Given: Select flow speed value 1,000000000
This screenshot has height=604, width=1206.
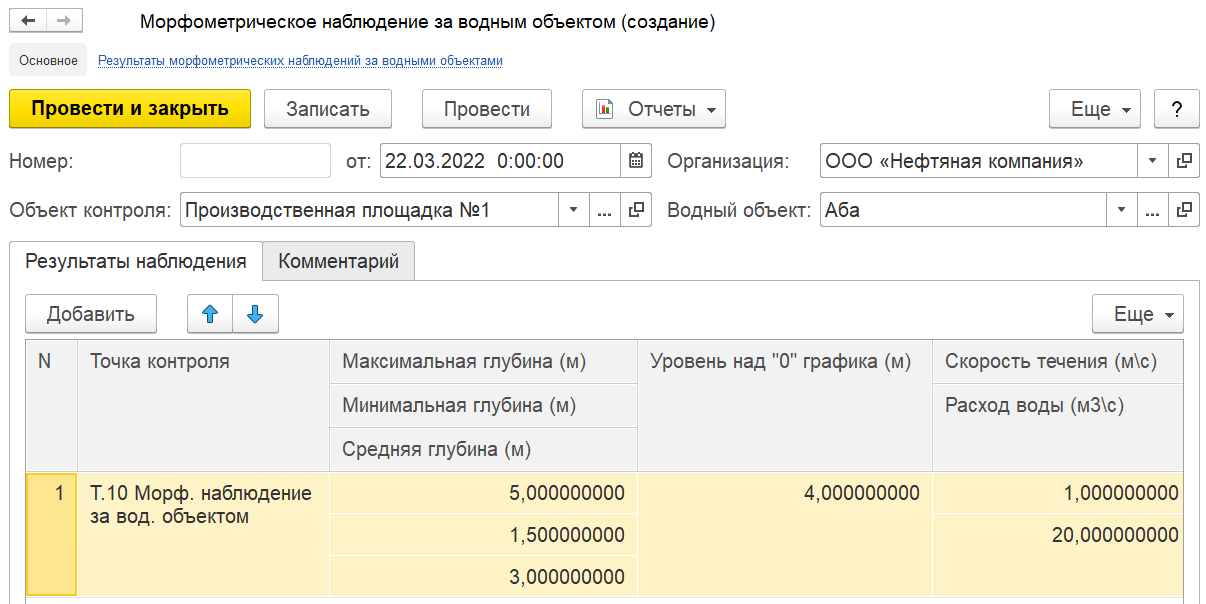Looking at the screenshot, I should [x=1058, y=493].
